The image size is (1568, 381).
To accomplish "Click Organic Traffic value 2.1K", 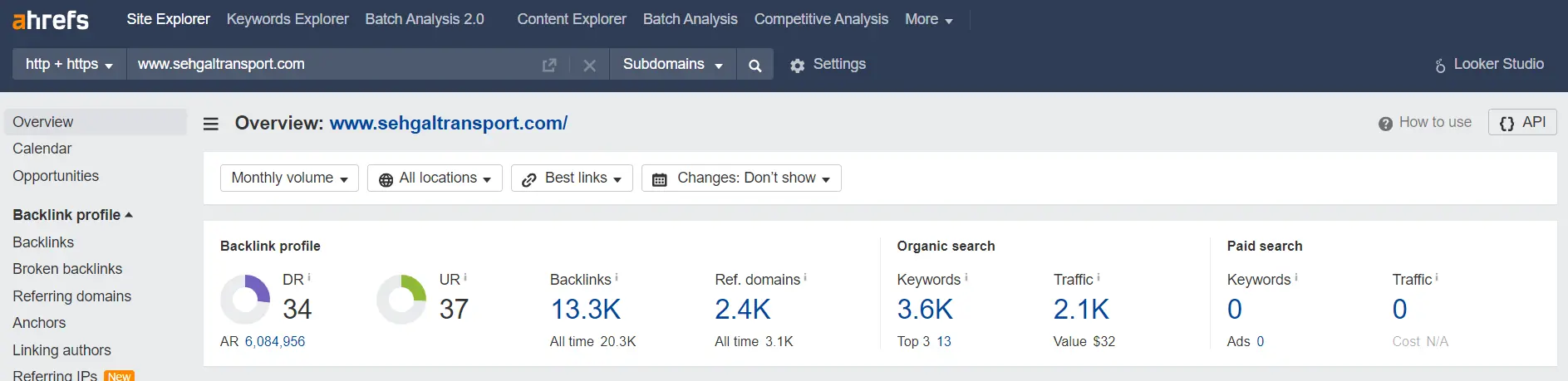I will click(1081, 310).
